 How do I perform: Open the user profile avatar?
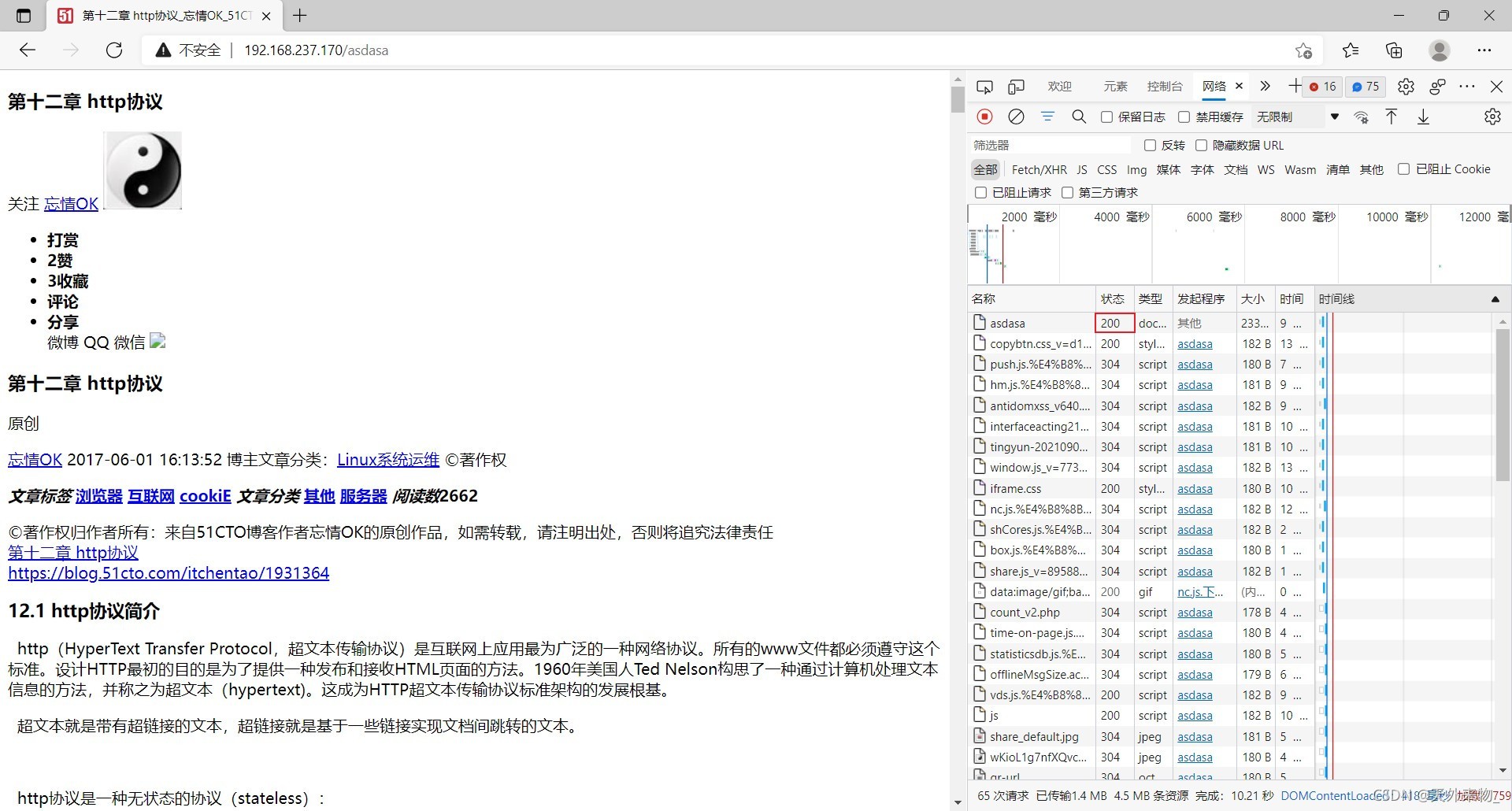(1440, 50)
